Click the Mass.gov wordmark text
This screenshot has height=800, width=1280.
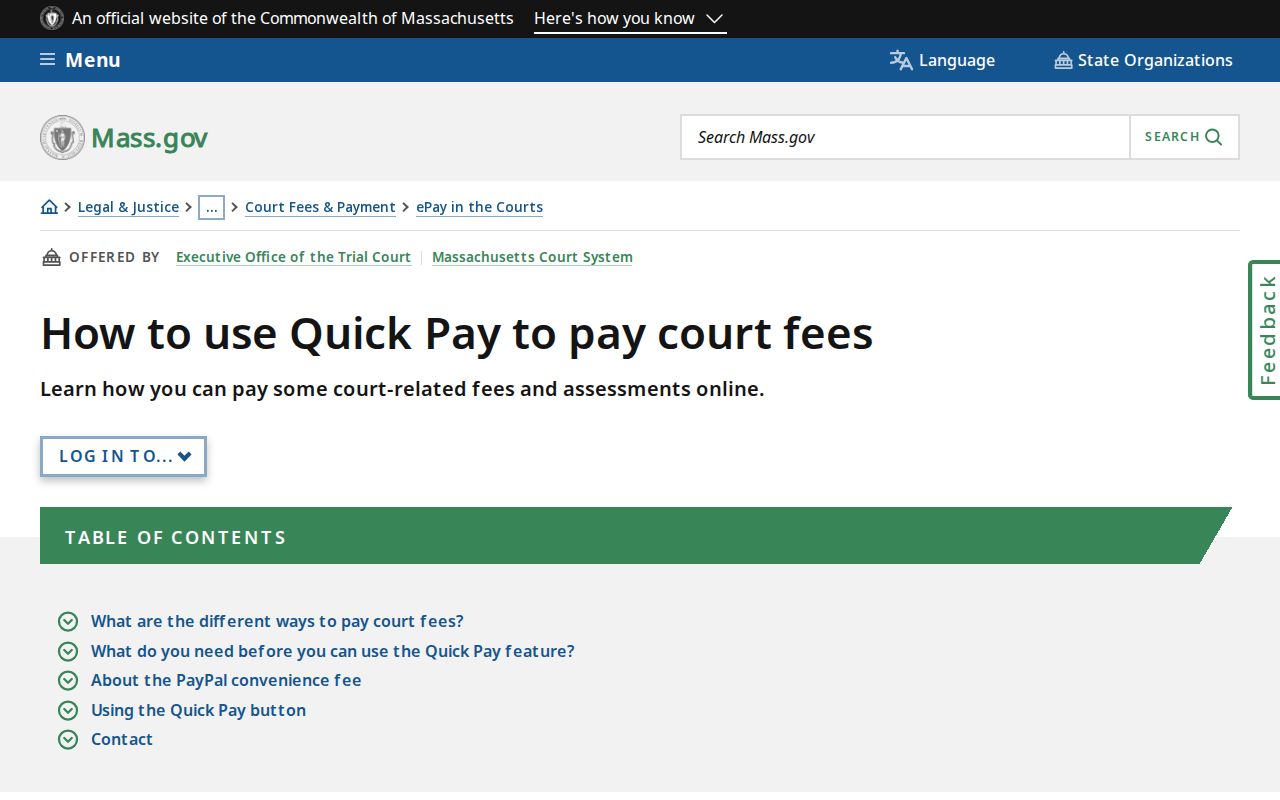tap(149, 138)
